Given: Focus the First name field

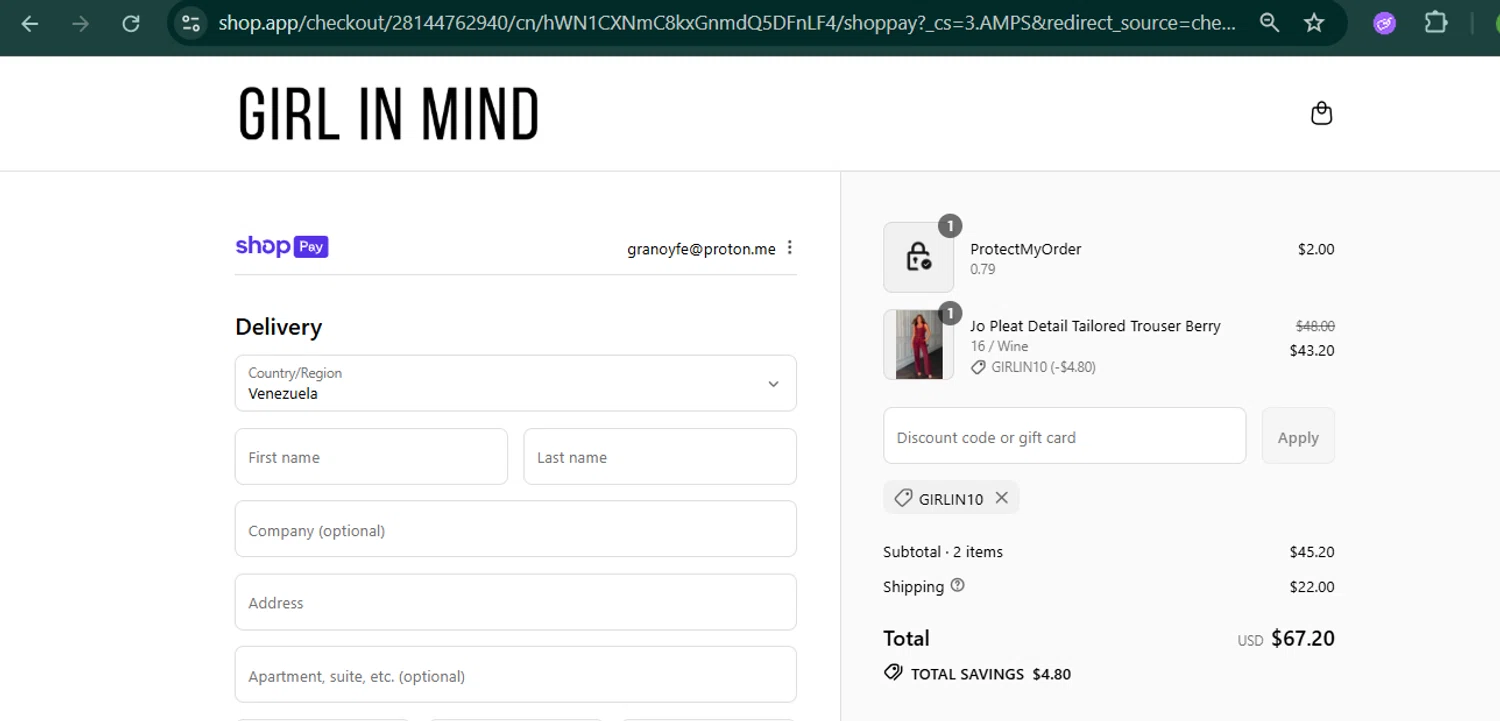Looking at the screenshot, I should [371, 457].
